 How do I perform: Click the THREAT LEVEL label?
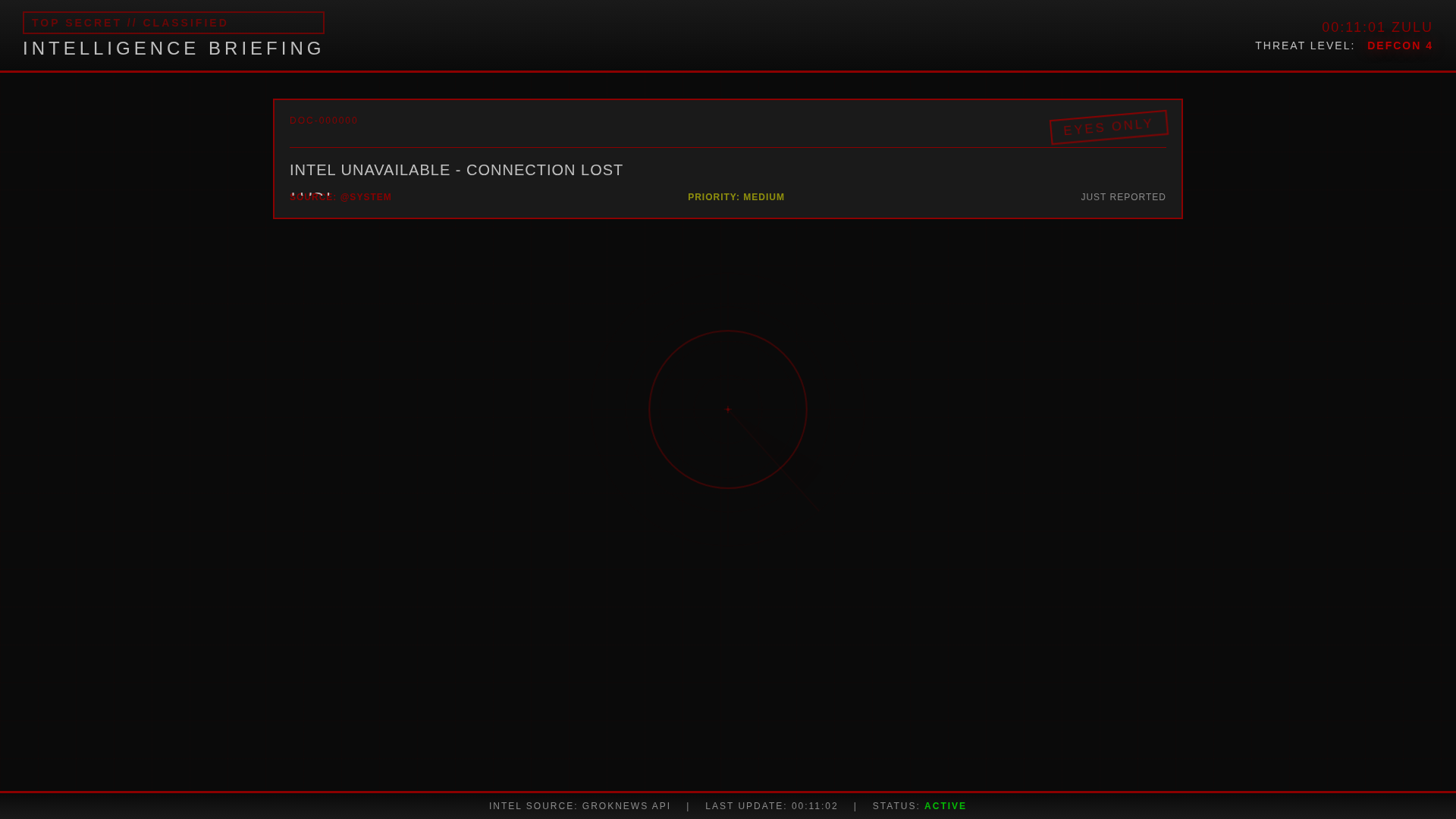pyautogui.click(x=1304, y=45)
